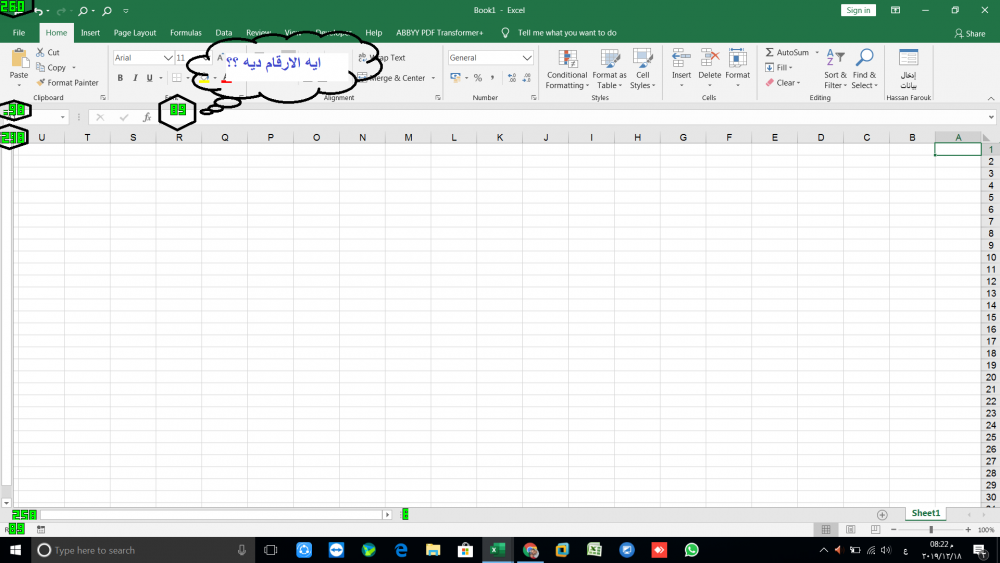Screen dimensions: 1000x563
Task: Click the Borders icon in Font group
Action: click(177, 78)
